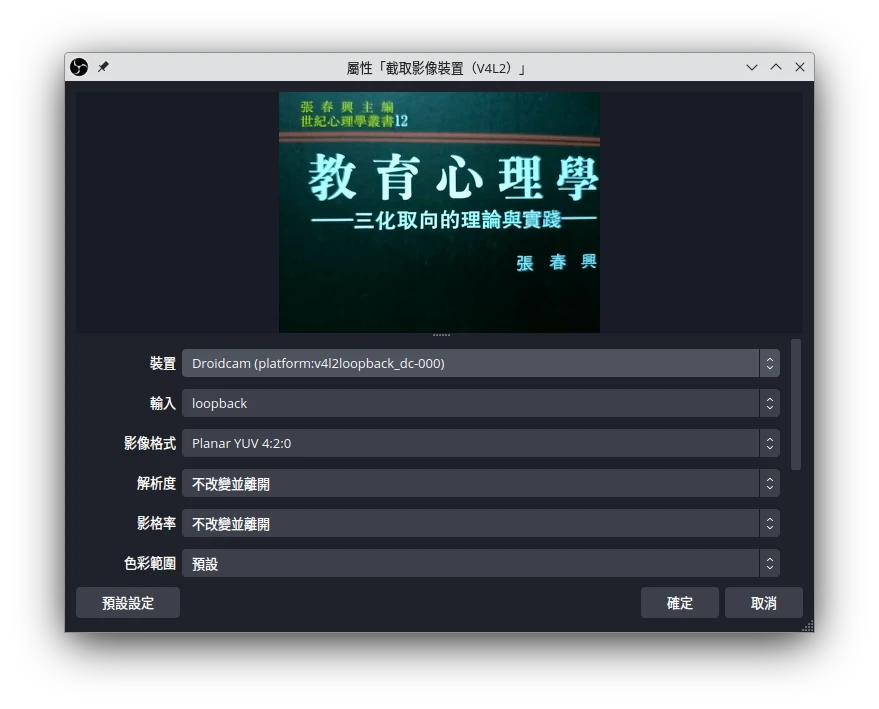
Task: Click the 裝置 label text
Action: [x=163, y=363]
